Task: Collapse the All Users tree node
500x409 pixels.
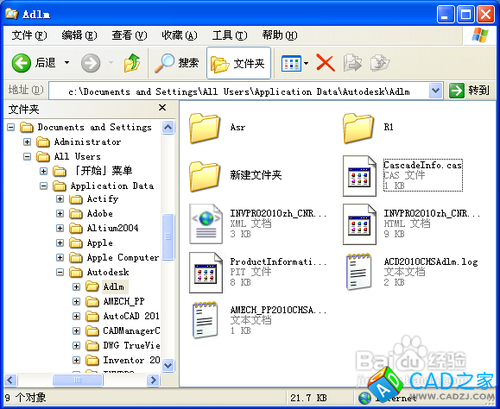Action: 27,157
